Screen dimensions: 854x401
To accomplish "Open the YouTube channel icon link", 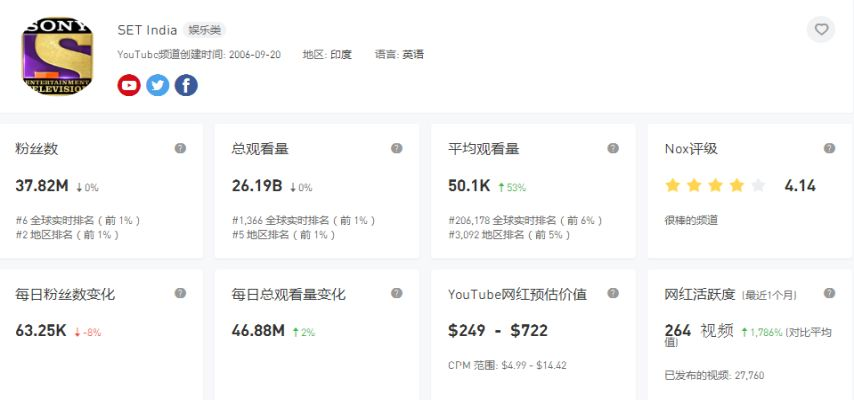I will (129, 86).
